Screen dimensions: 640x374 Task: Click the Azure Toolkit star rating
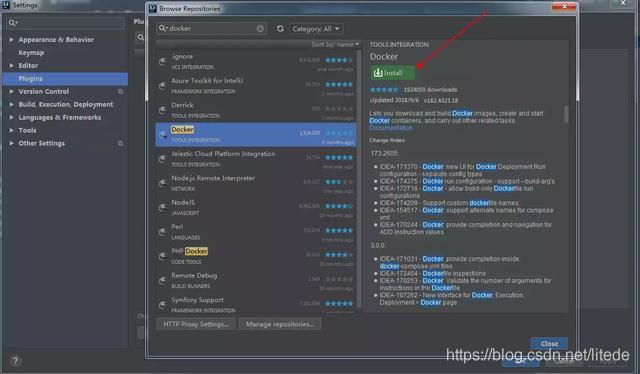coord(339,85)
